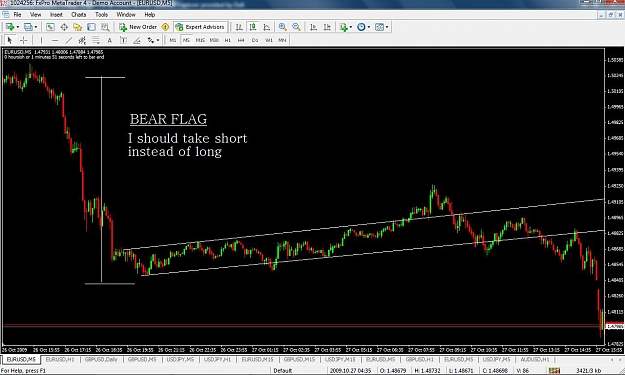The image size is (625, 375).
Task: Switch timeframe to M15
Action: (x=200, y=40)
